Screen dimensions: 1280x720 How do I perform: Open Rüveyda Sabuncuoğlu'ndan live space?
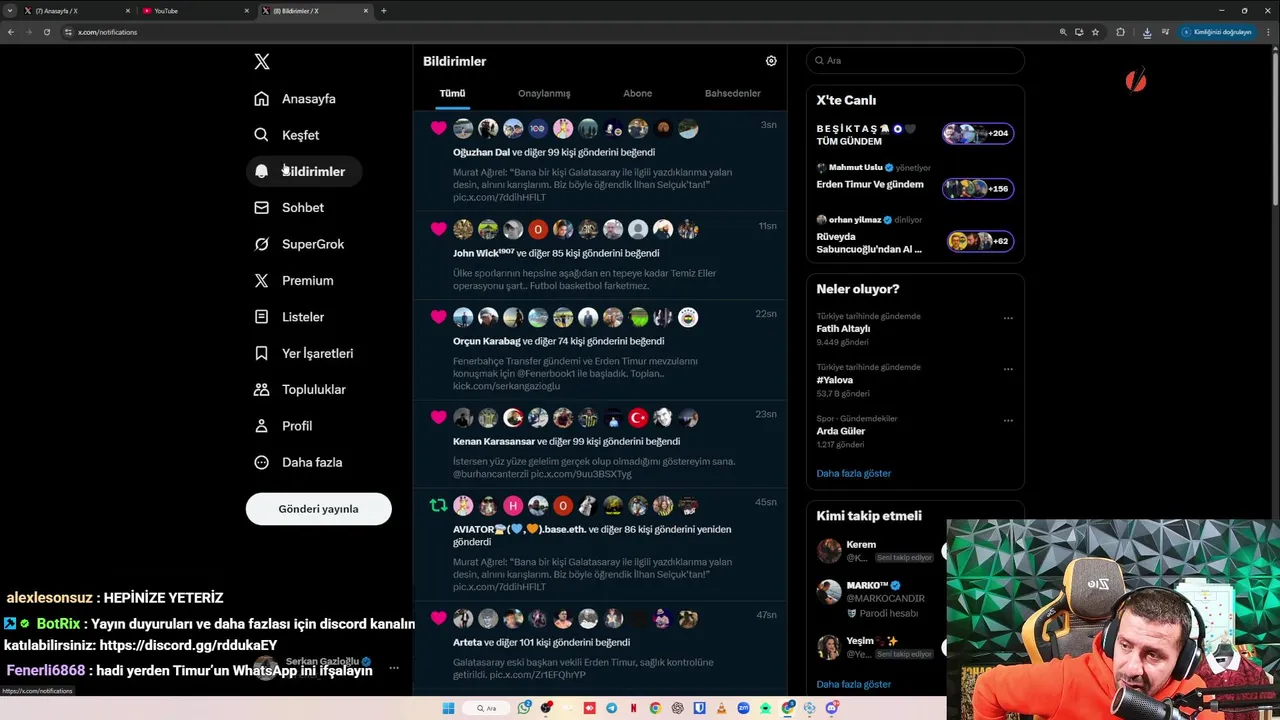tap(915, 237)
